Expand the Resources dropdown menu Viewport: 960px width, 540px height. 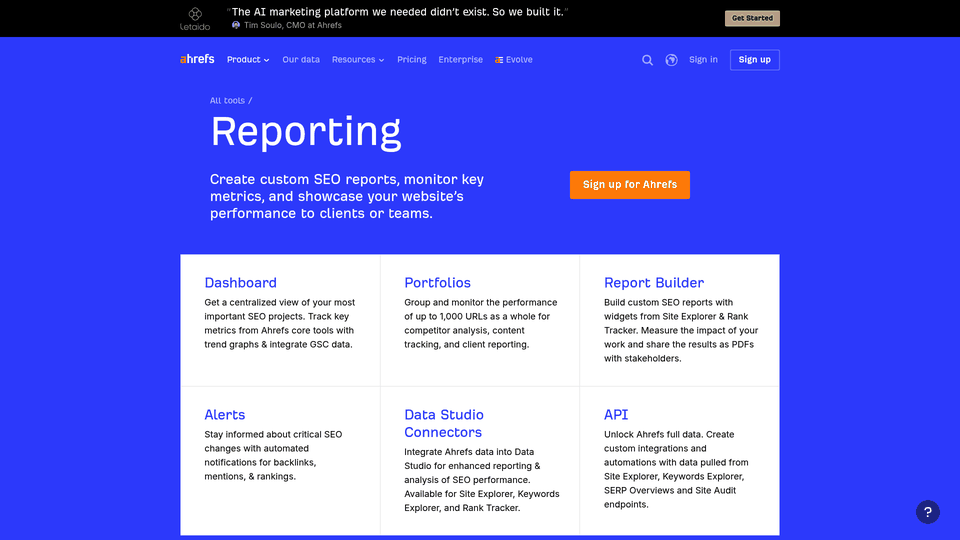(358, 60)
